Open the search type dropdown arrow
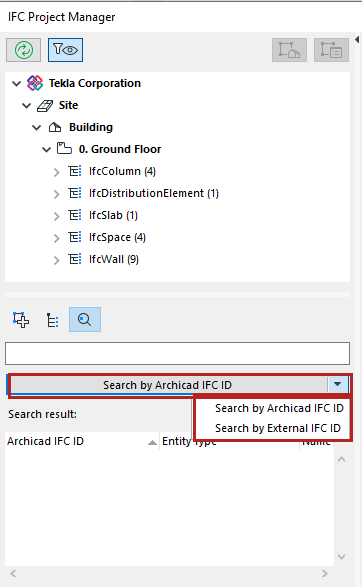The height and width of the screenshot is (587, 362). pos(338,384)
